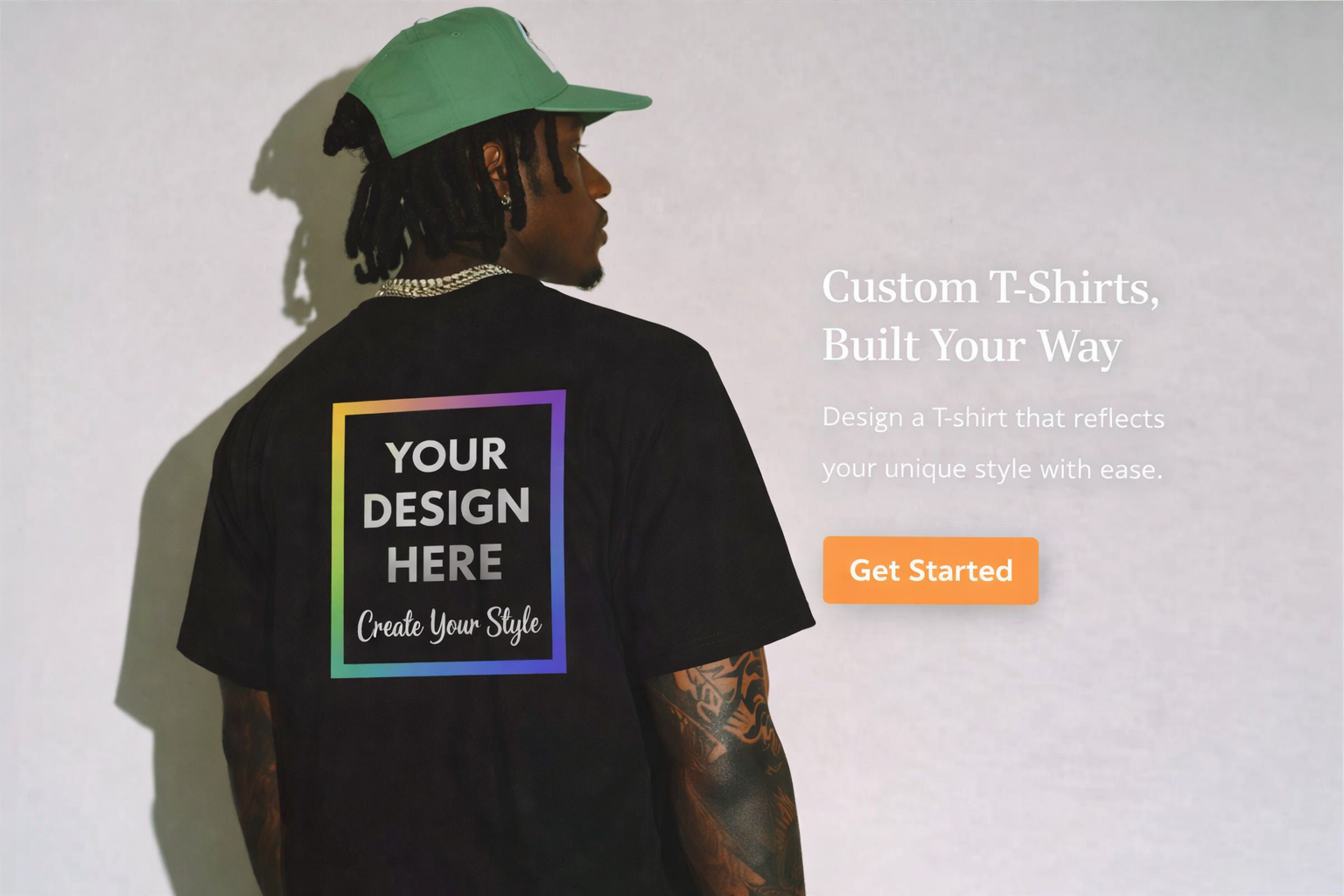The image size is (1344, 896).
Task: Click the "YOUR DESIGN HERE" text on the shirt
Action: pyautogui.click(x=446, y=509)
